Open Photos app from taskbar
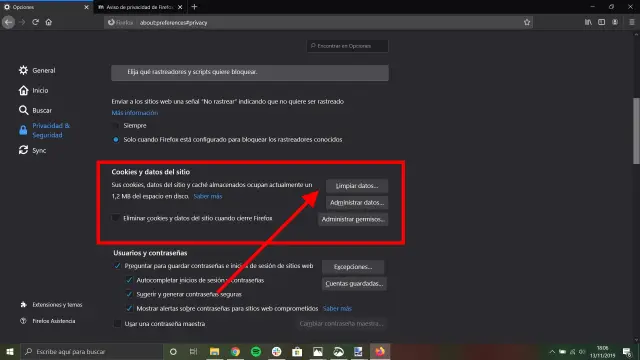The image size is (640, 360). 318,351
